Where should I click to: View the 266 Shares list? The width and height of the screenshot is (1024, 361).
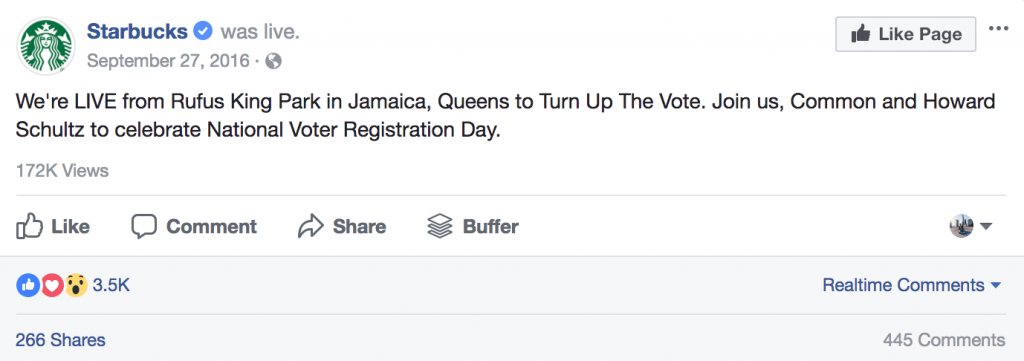point(60,340)
